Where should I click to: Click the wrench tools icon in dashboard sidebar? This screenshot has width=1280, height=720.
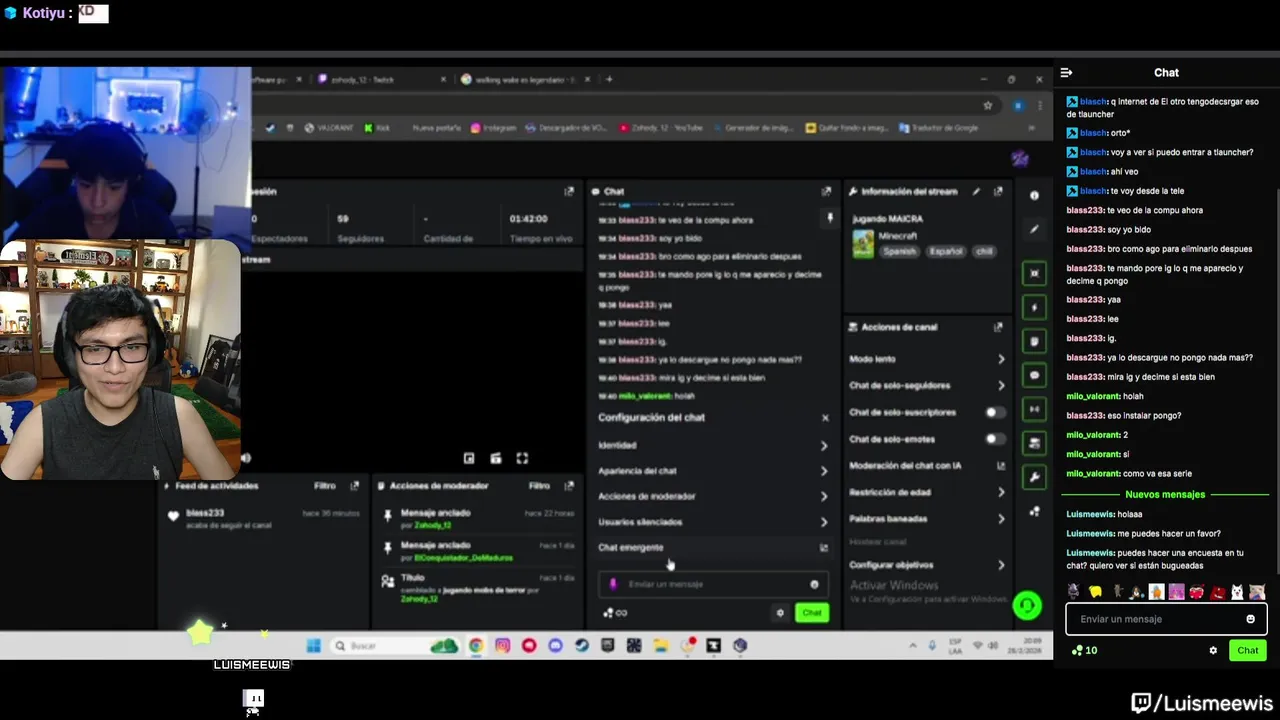1034,477
